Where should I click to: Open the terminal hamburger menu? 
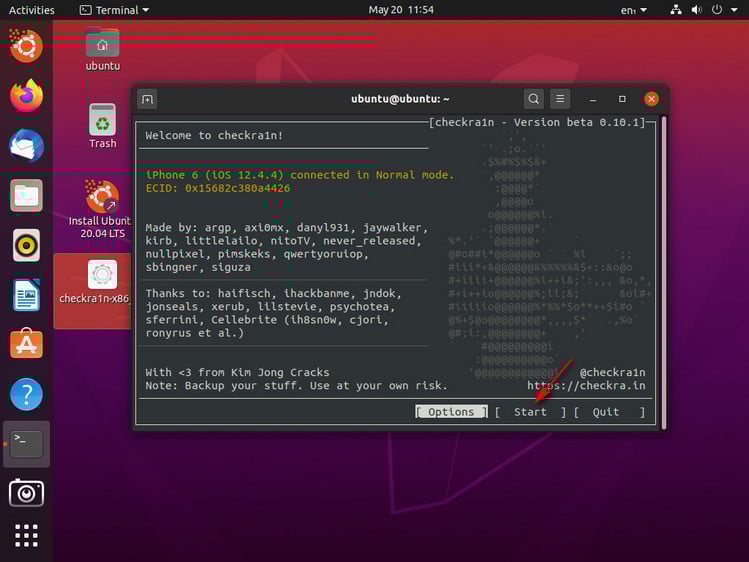point(561,99)
